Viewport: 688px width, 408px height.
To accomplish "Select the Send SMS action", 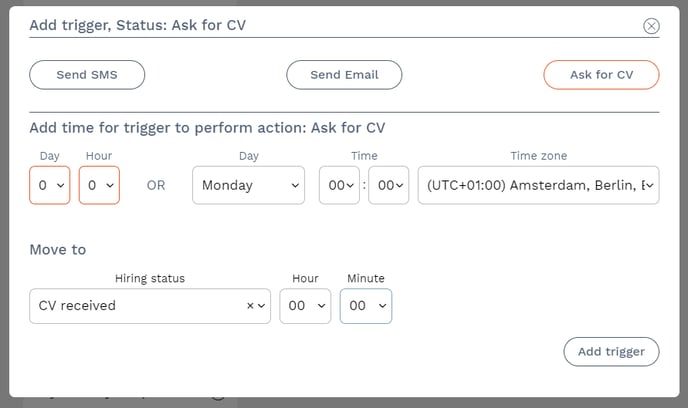I will pos(87,75).
